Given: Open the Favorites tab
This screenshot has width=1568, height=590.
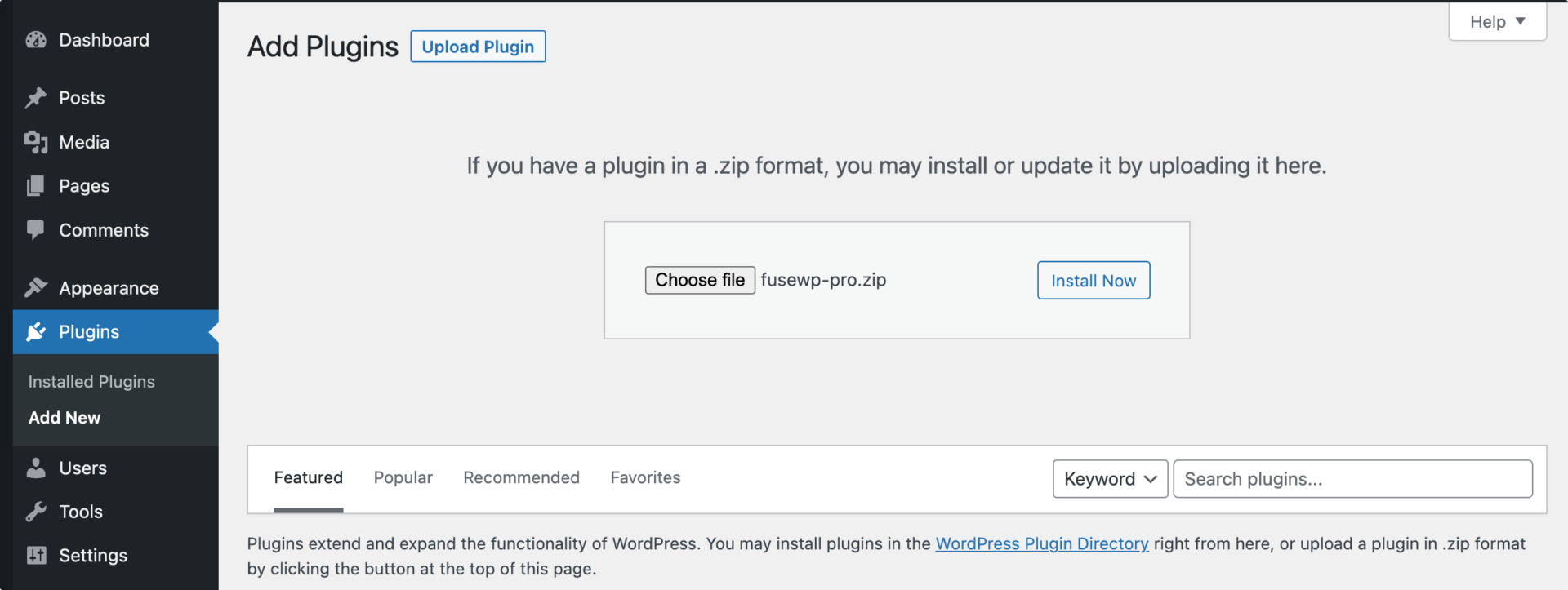Looking at the screenshot, I should (645, 478).
